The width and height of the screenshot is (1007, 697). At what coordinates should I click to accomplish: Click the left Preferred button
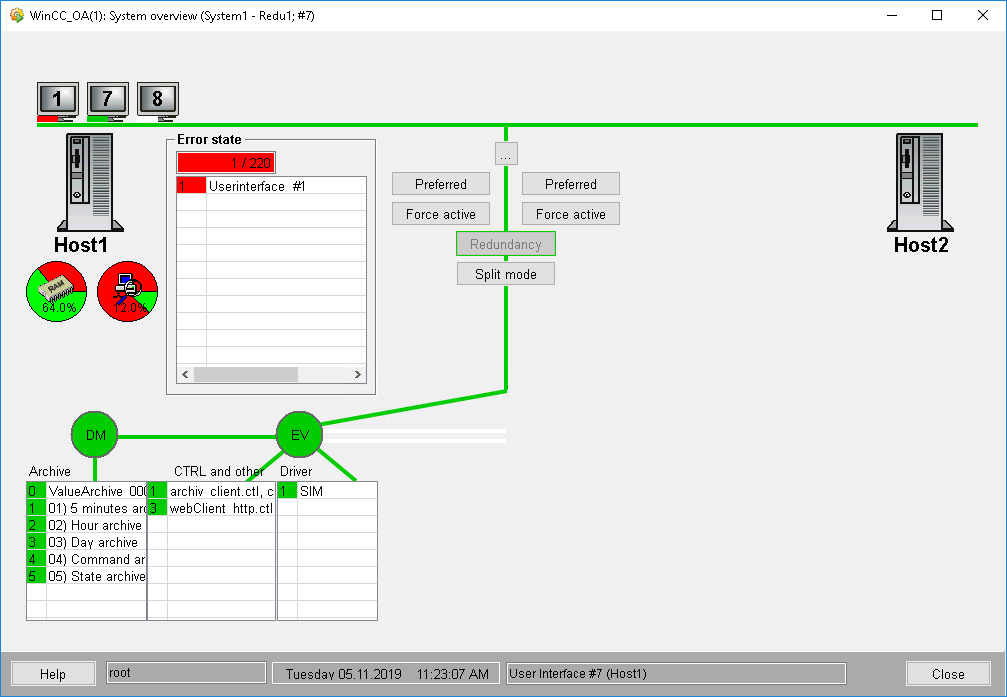(441, 184)
